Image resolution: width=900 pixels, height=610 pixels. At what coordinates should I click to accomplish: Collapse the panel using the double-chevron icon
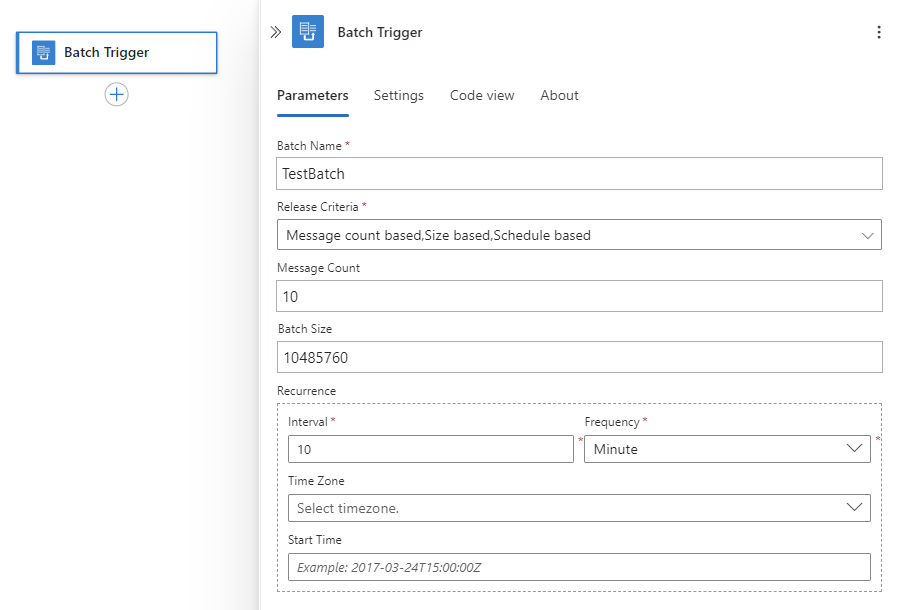(275, 31)
